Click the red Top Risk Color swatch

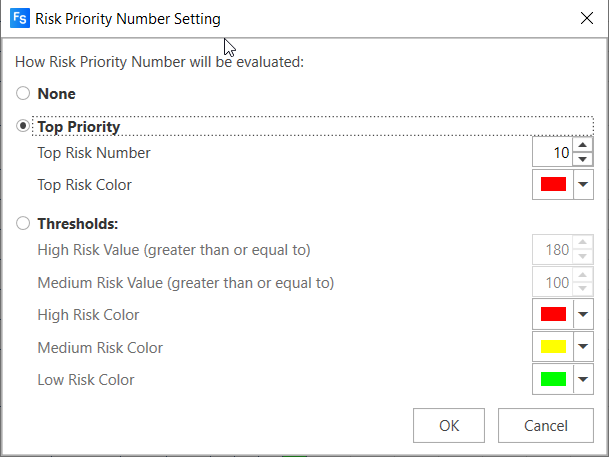pyautogui.click(x=553, y=185)
